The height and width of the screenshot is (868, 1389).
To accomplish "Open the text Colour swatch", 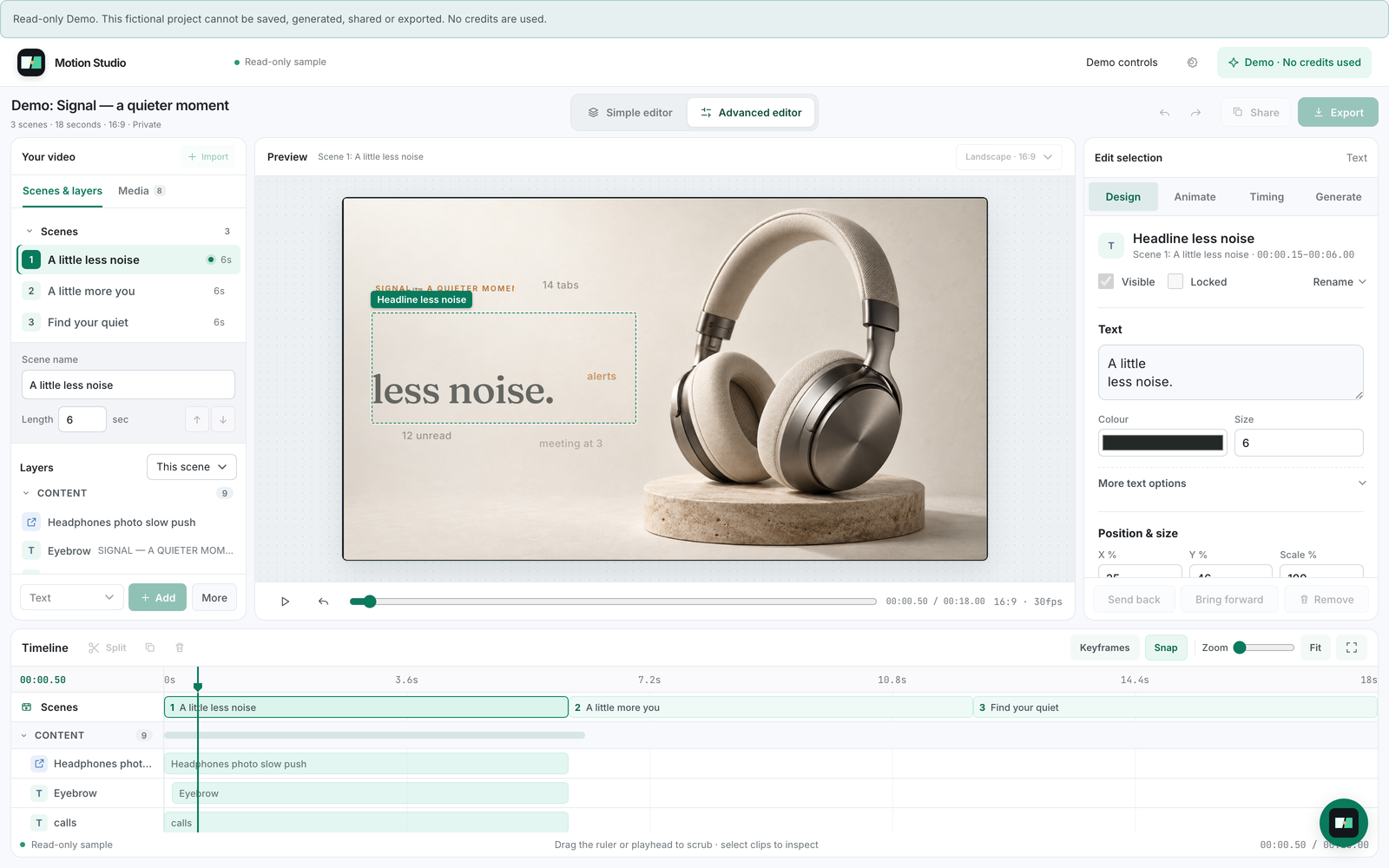I will (x=1162, y=443).
